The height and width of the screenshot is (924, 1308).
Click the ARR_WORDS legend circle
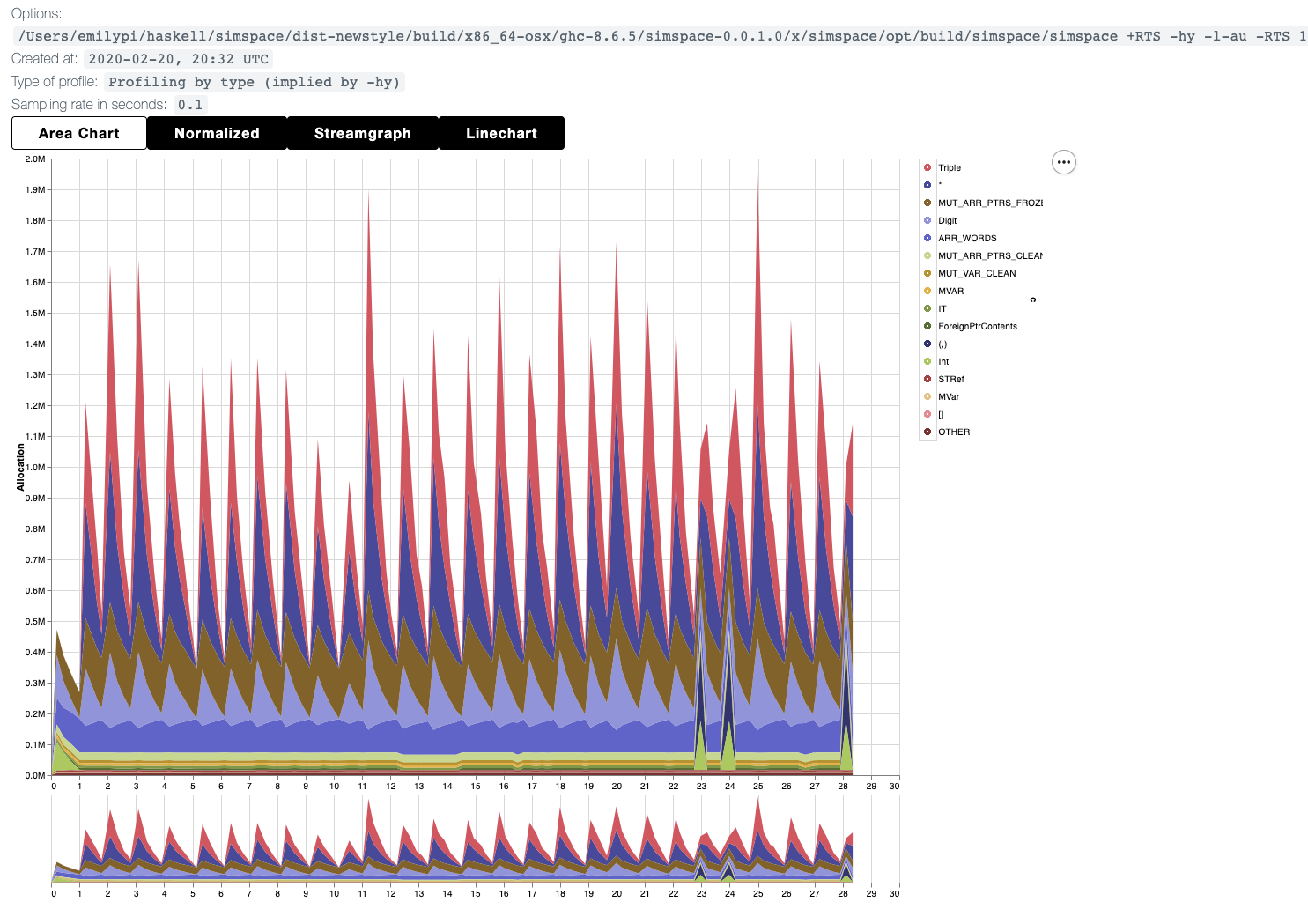927,238
